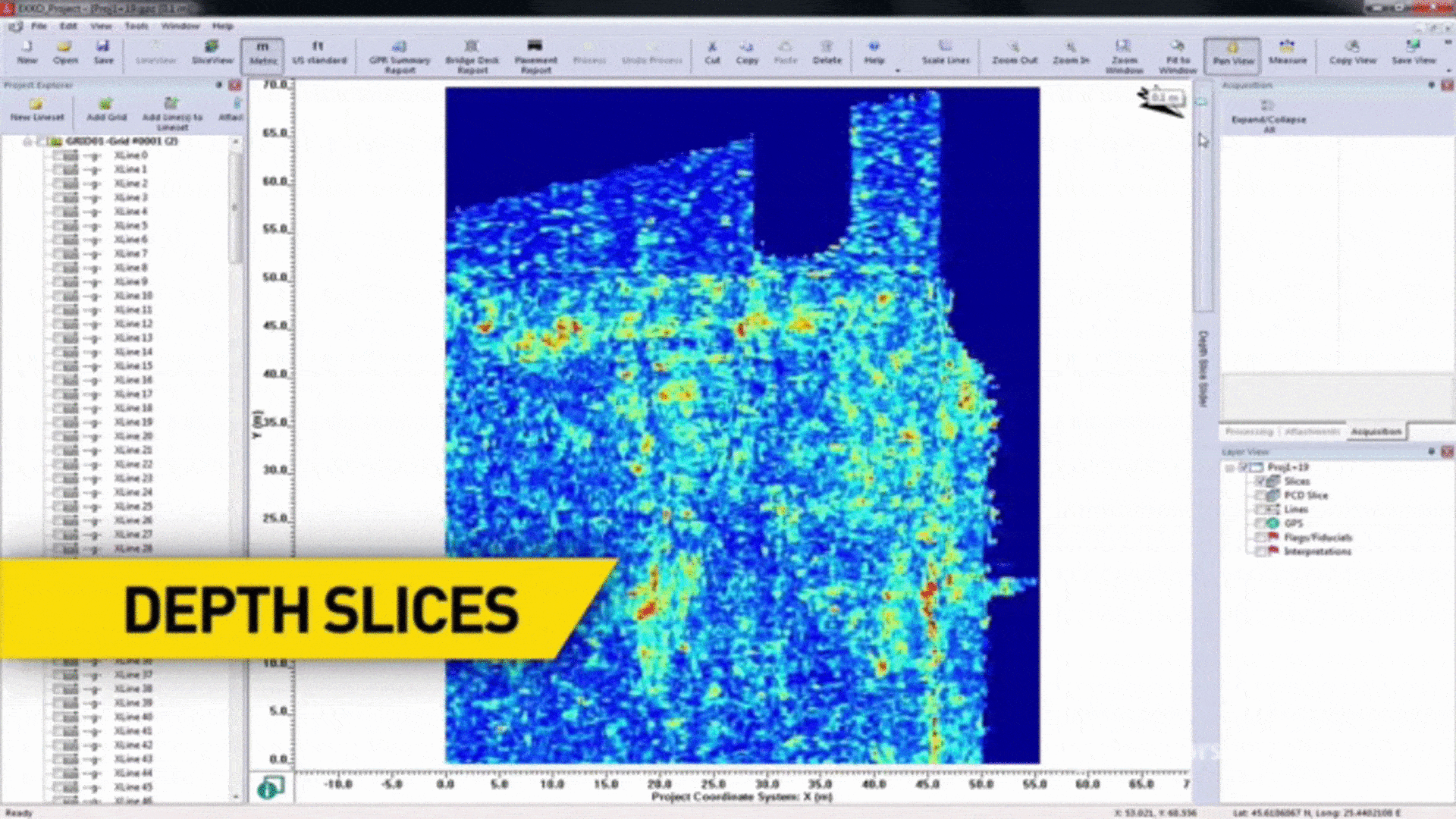Enable the GPS layer checkbox

(x=1260, y=523)
